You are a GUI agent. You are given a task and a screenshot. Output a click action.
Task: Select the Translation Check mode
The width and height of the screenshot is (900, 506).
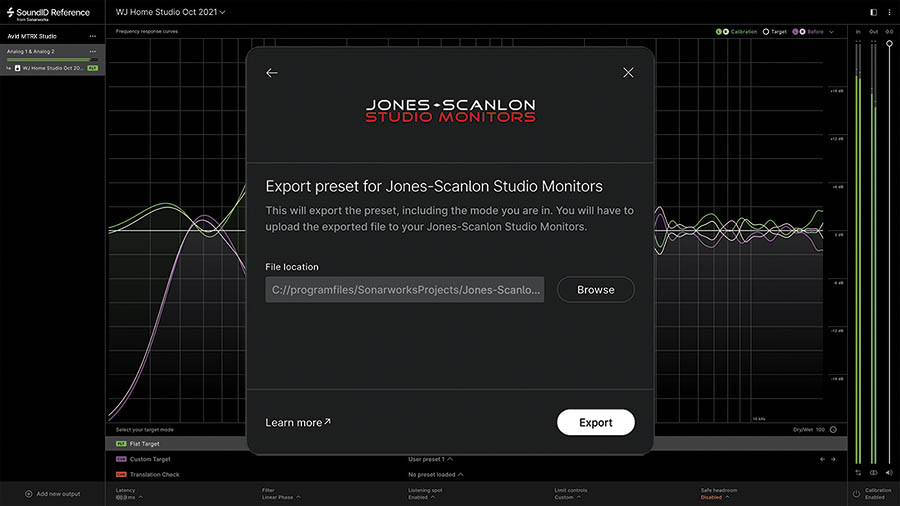(154, 474)
